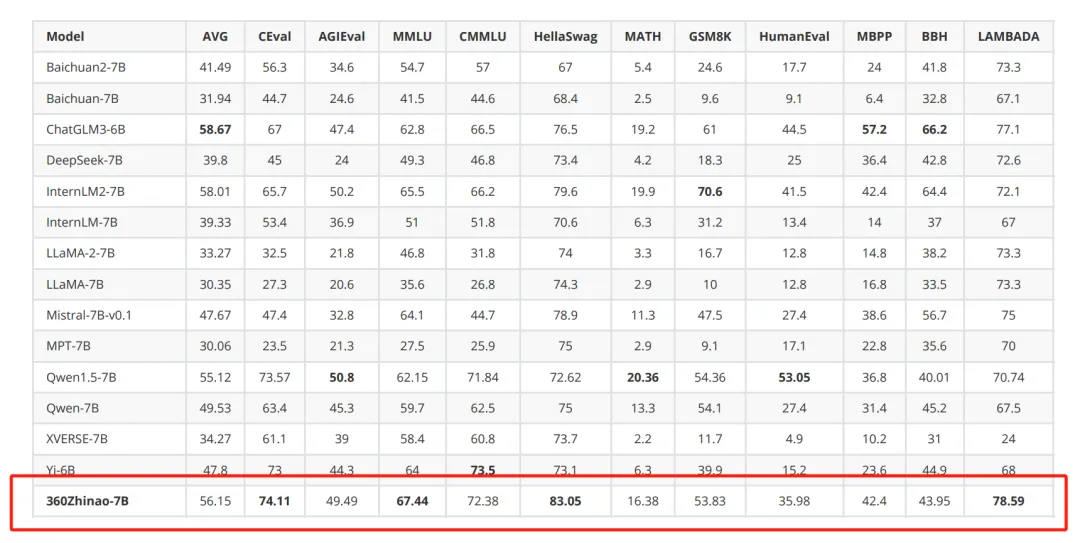Viewport: 1080px width, 543px height.
Task: Click the Qwen1.5-7B model name
Action: [x=81, y=378]
